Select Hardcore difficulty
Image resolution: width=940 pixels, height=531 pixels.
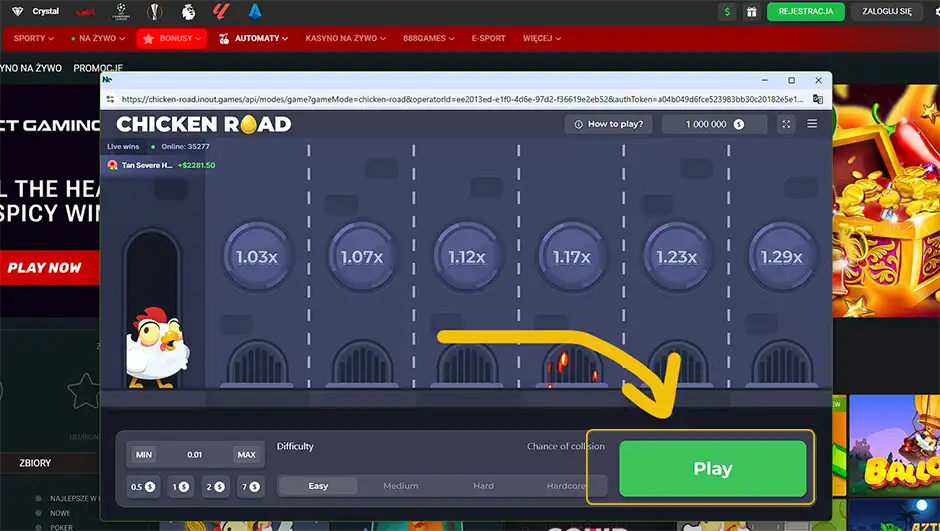(566, 486)
